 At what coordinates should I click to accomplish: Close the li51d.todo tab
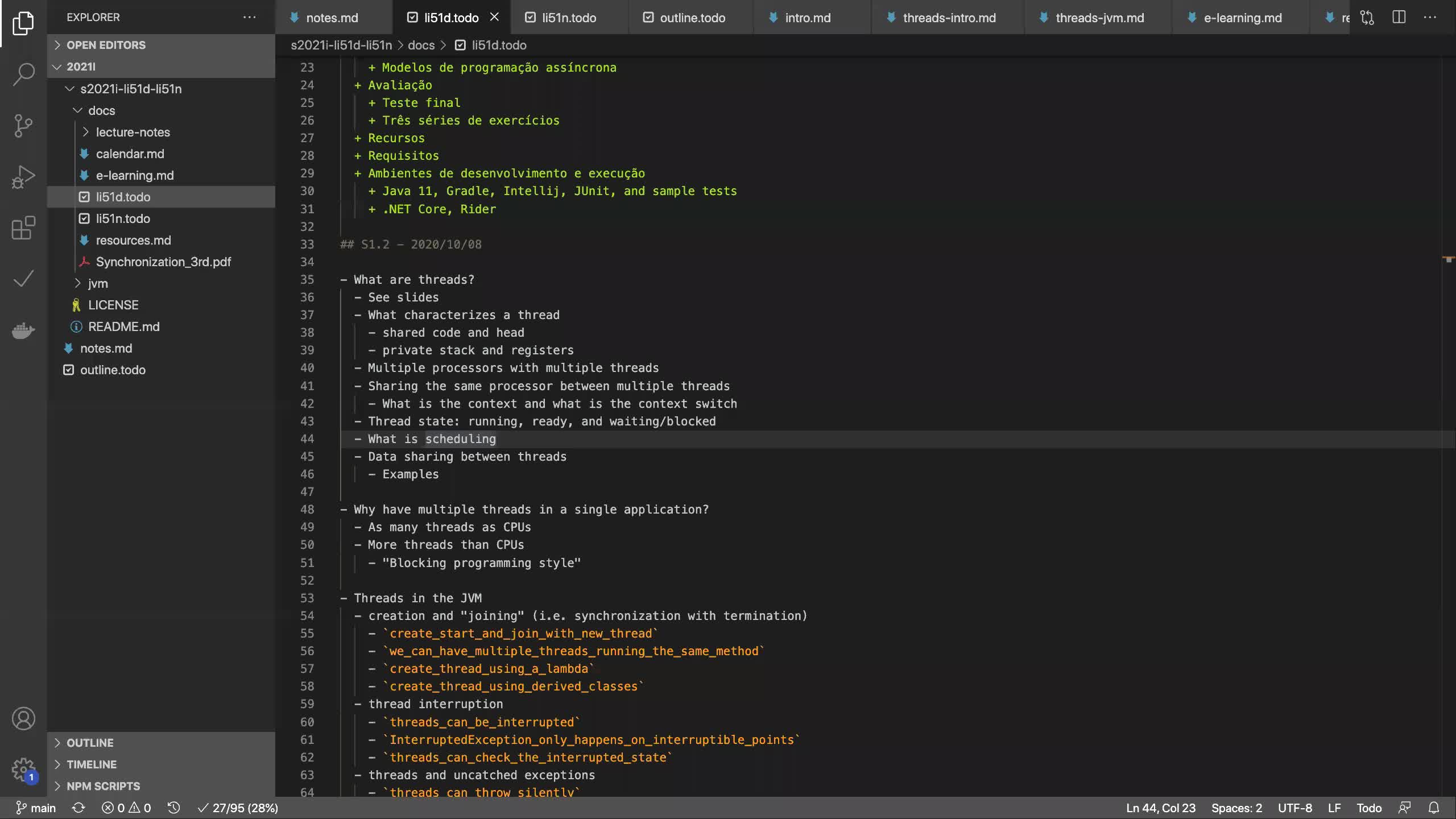click(494, 17)
